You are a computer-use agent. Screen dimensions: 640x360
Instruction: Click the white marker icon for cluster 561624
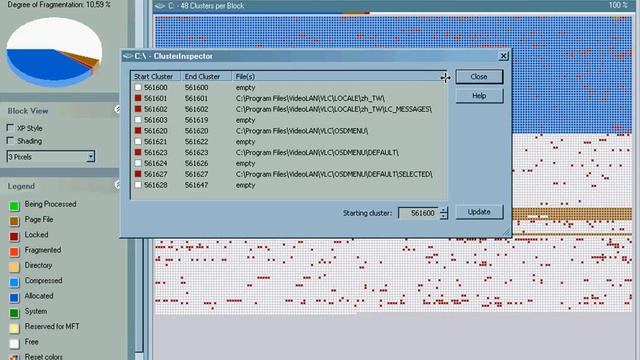[138, 163]
